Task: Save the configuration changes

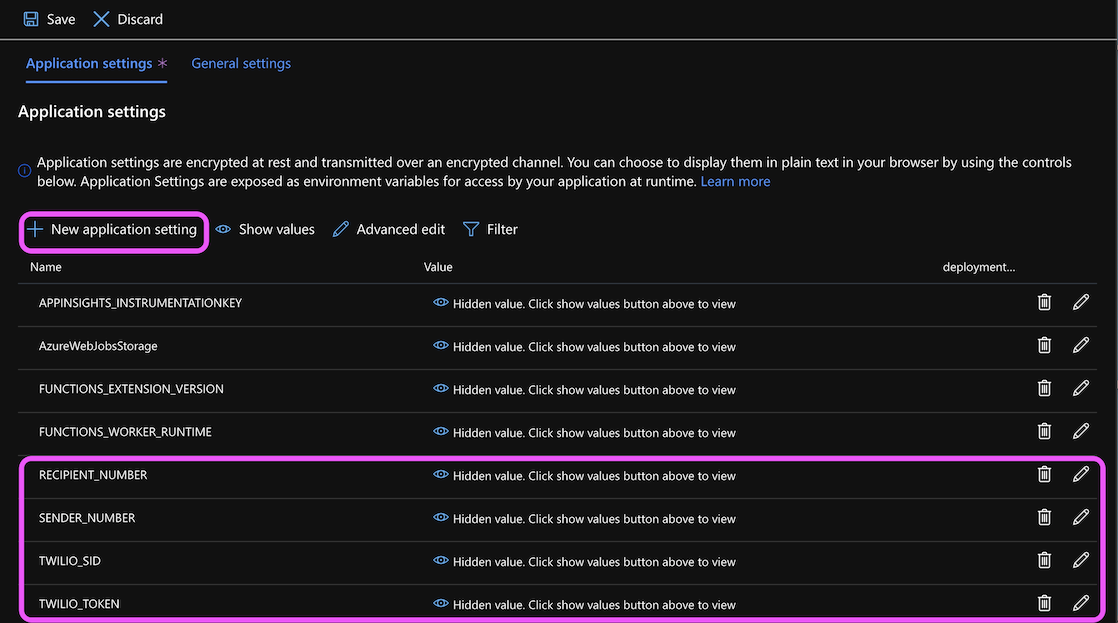Action: pyautogui.click(x=49, y=19)
